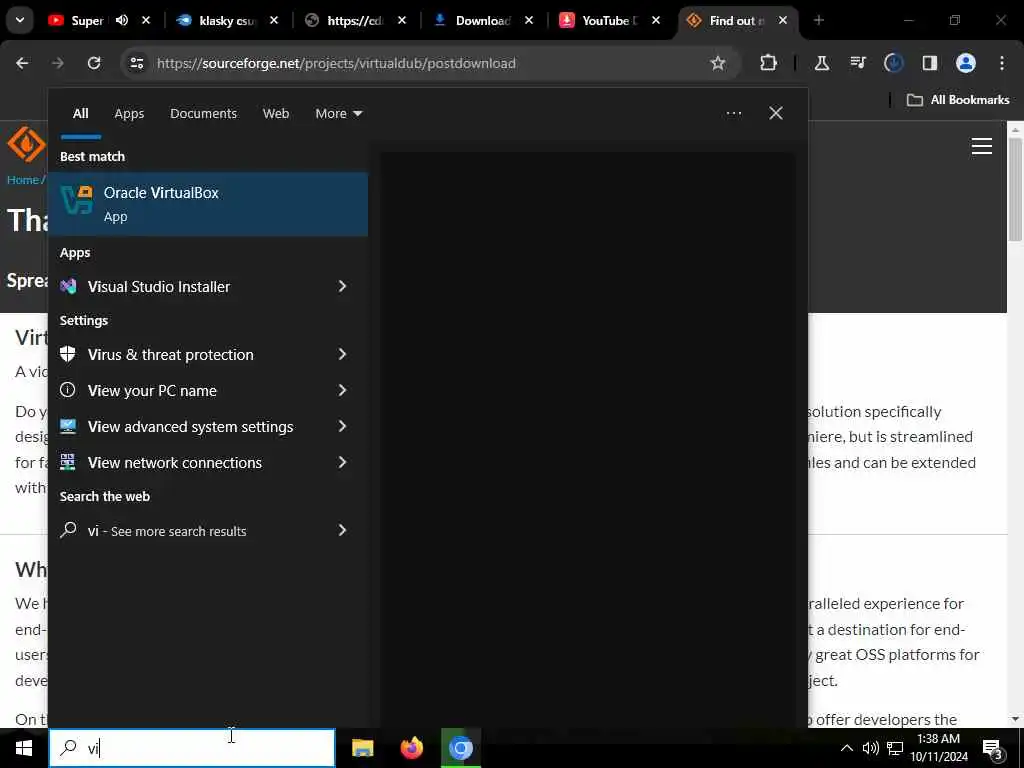Select the Web search filter tab
The image size is (1024, 768).
(276, 114)
